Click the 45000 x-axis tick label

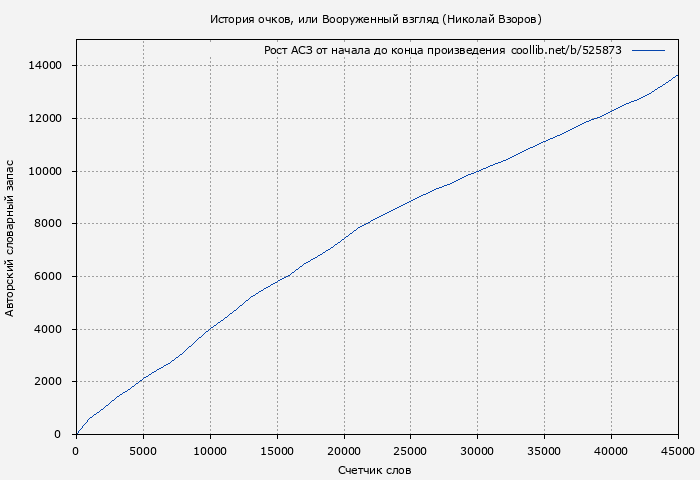(678, 450)
